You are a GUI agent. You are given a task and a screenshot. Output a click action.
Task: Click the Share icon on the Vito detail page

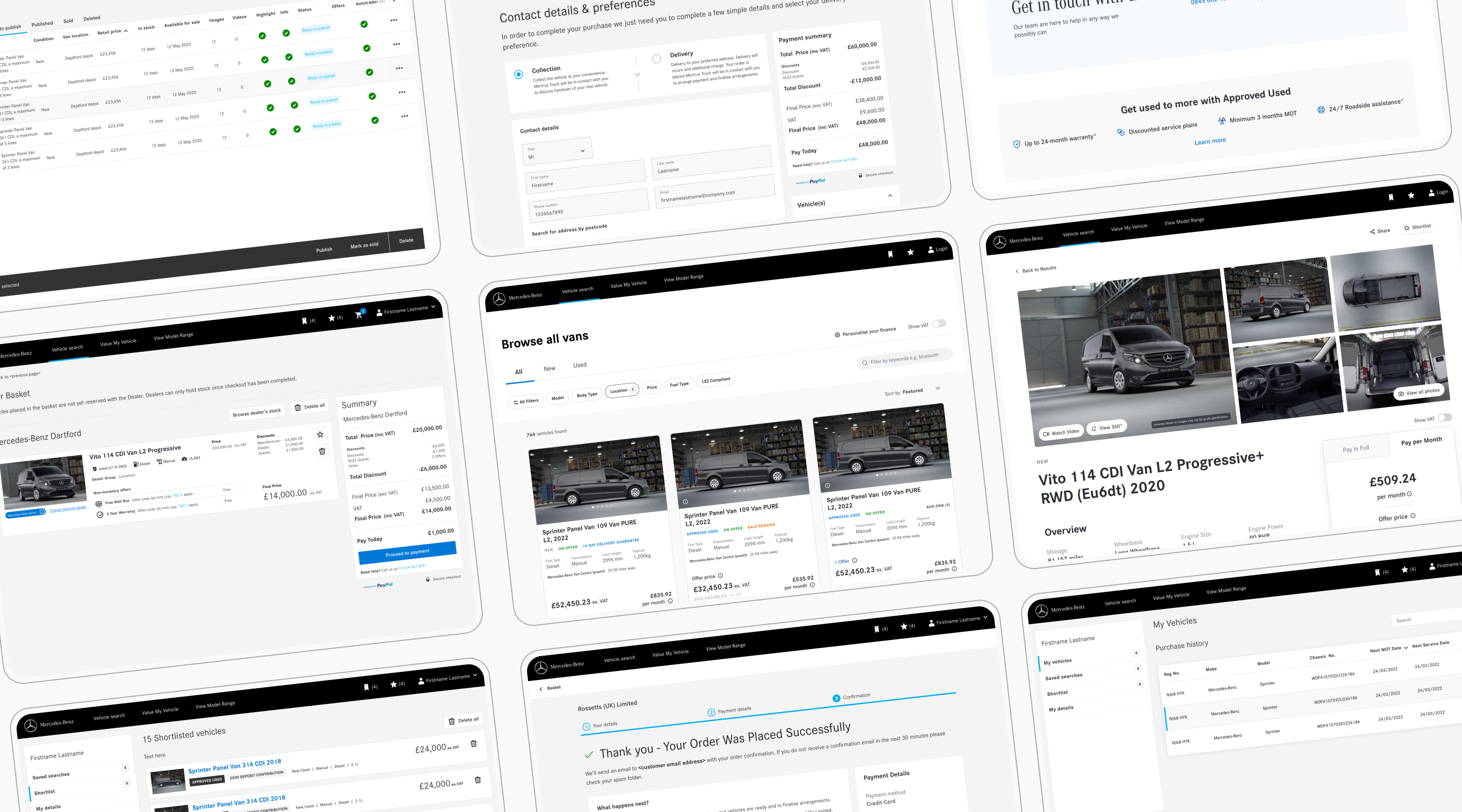[1372, 231]
